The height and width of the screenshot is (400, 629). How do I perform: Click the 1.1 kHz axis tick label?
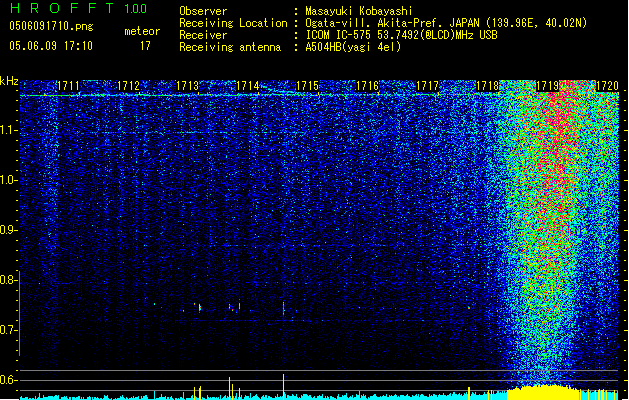(8, 130)
